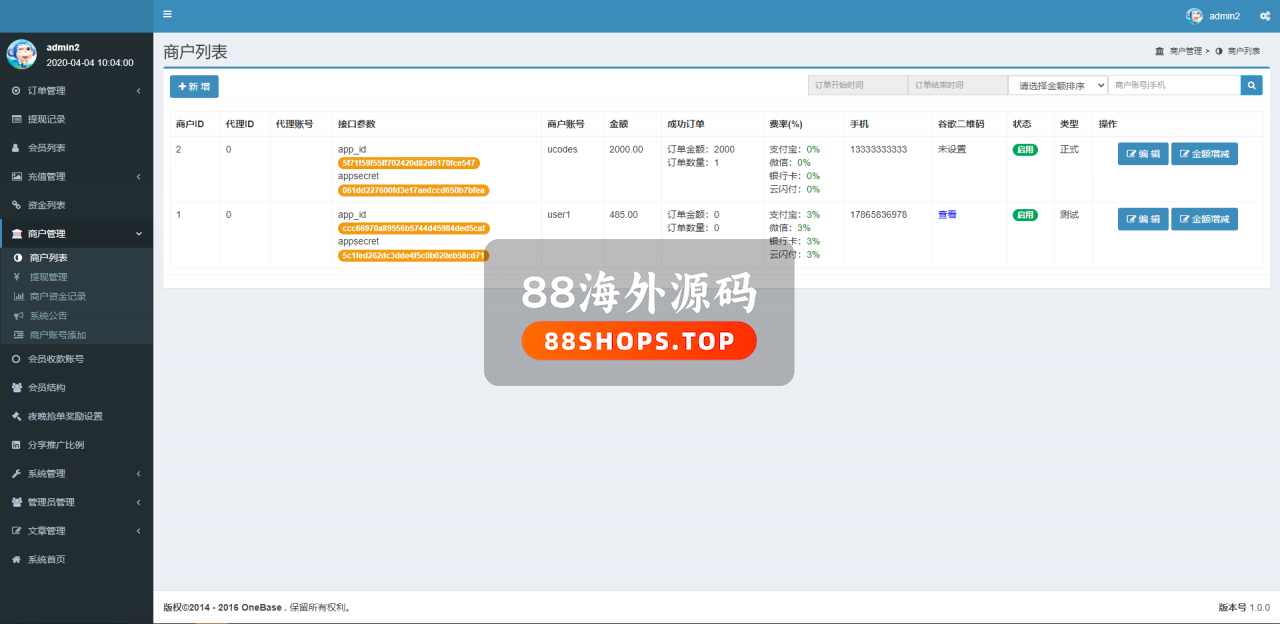Click the hamburger sidebar toggle icon

pos(167,15)
